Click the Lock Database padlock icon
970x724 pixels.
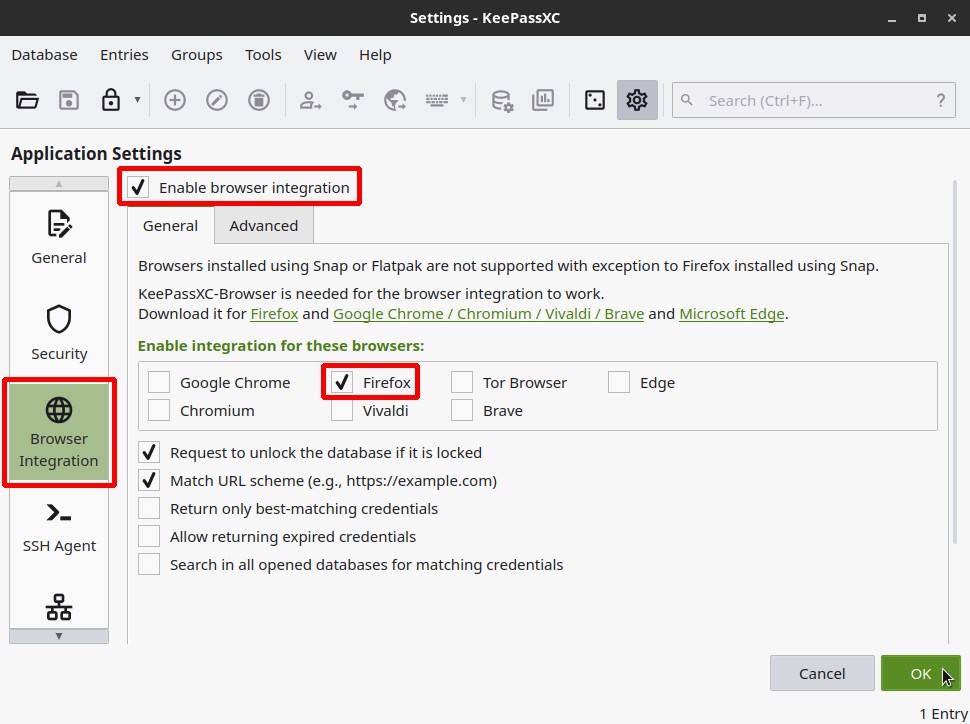click(x=111, y=100)
